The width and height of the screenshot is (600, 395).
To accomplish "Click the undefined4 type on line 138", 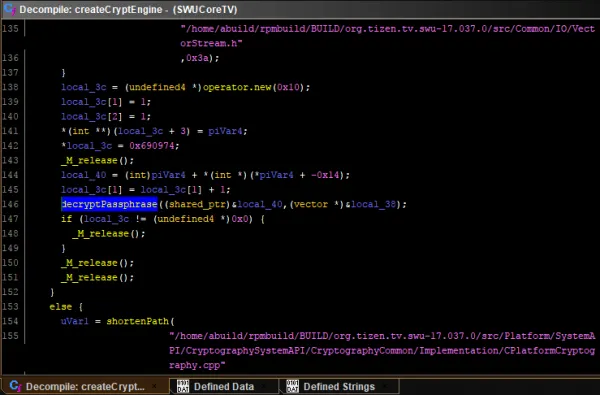I will tap(158, 87).
